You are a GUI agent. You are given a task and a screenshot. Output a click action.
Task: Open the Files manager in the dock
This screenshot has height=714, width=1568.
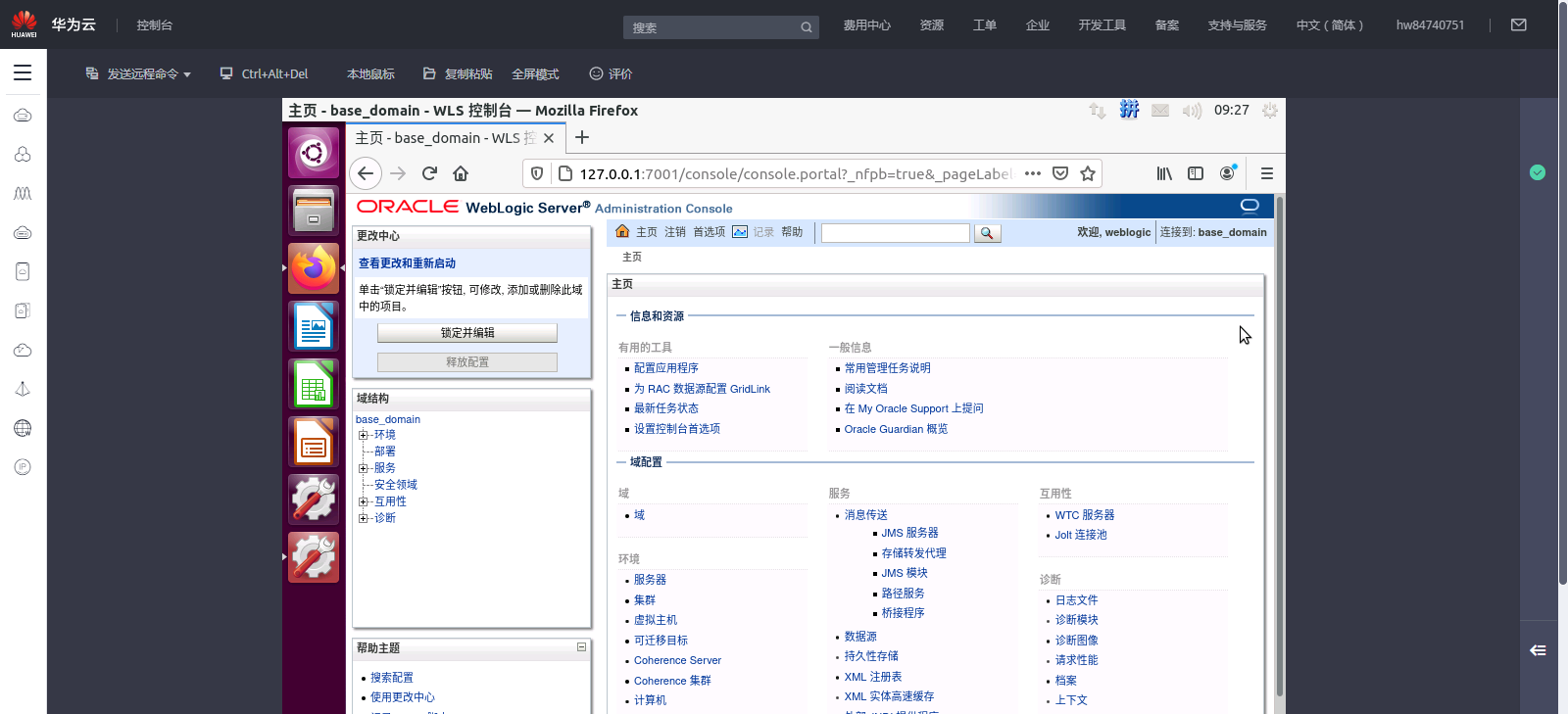(314, 210)
